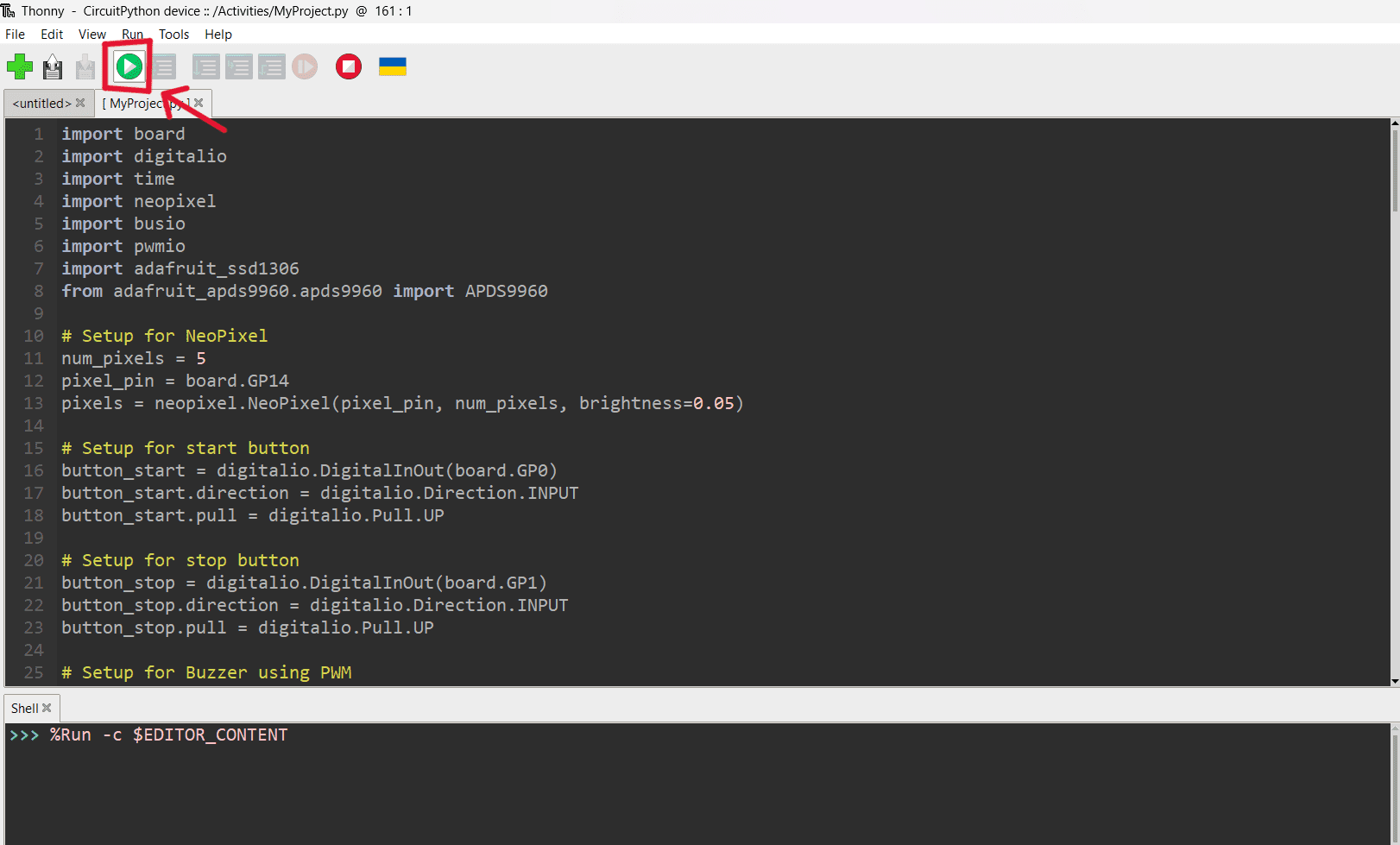Screen dimensions: 1400x845
Task: Run the current script with green play button
Action: coord(129,66)
